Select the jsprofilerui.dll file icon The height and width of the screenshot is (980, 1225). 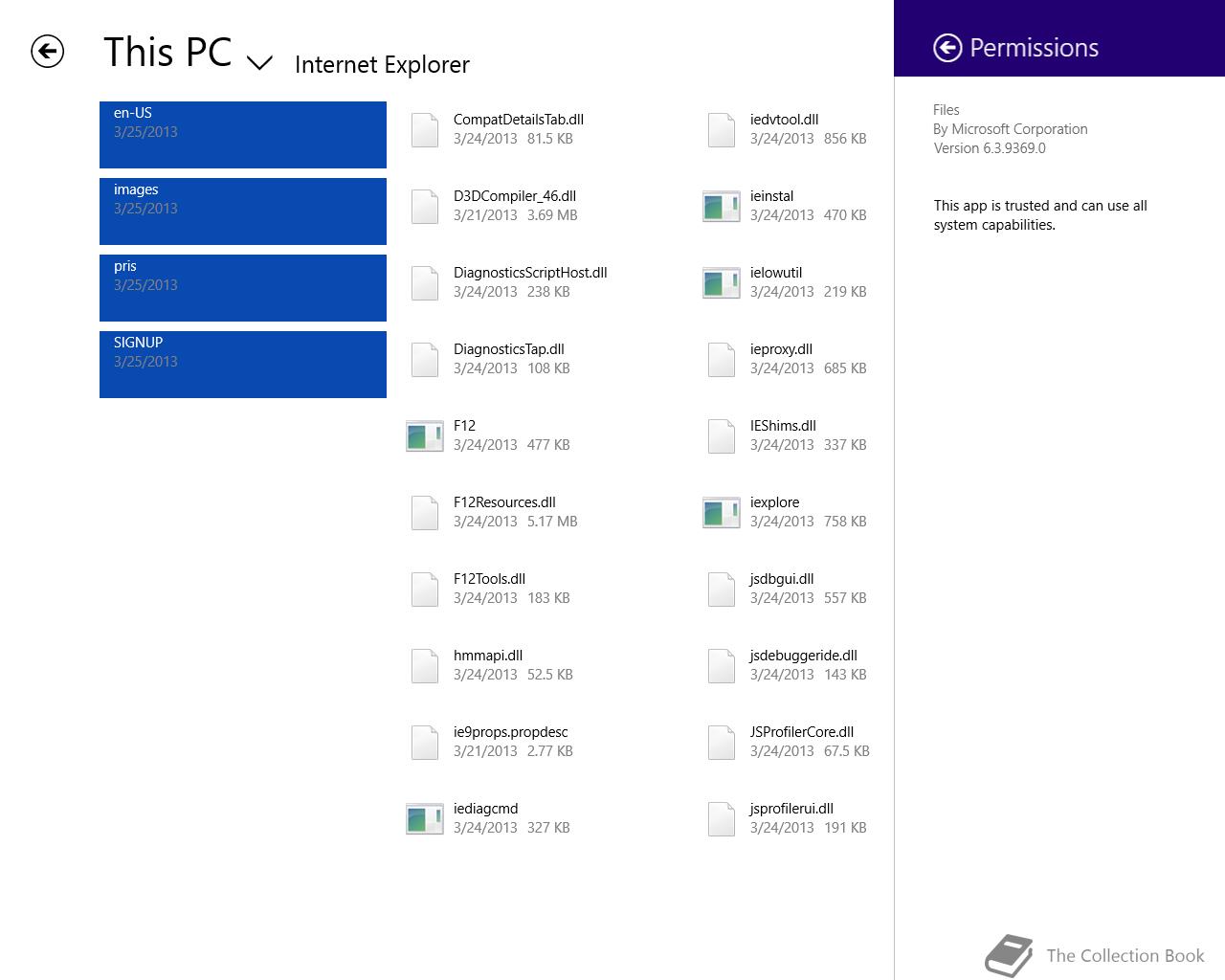pyautogui.click(x=722, y=818)
